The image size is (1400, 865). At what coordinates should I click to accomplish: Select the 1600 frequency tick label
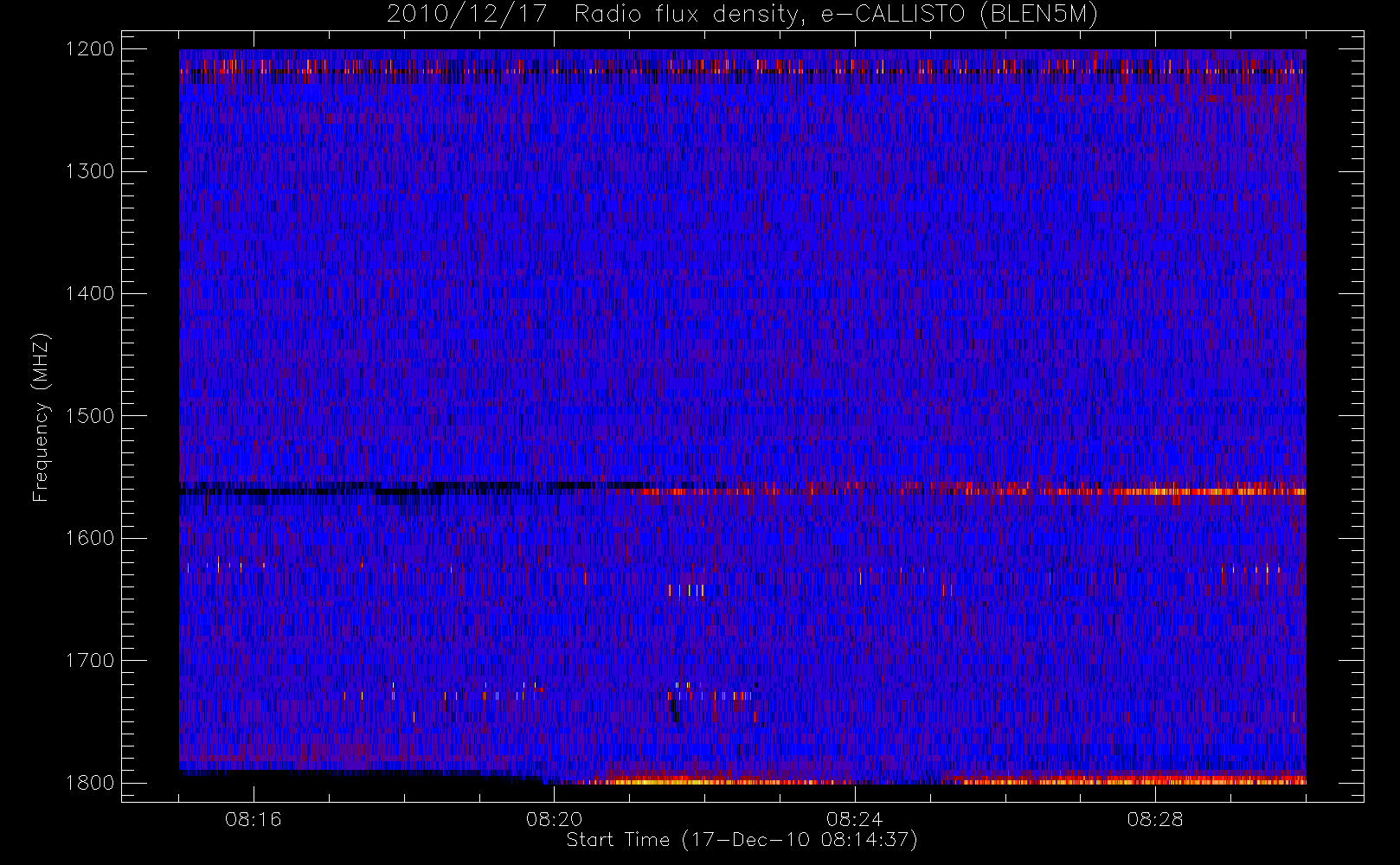(x=90, y=538)
